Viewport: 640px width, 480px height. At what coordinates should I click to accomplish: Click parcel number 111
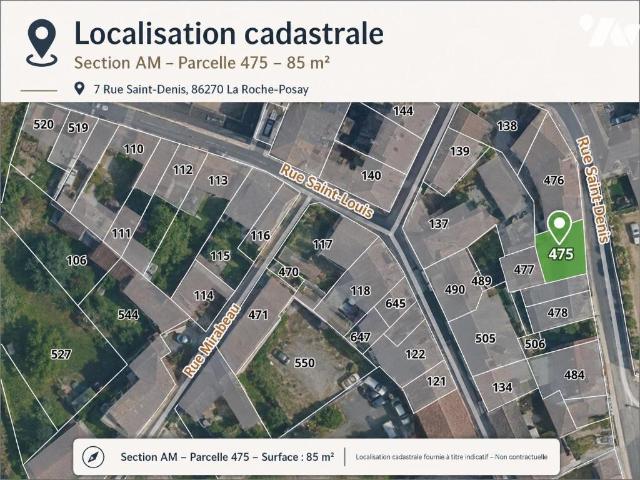(121, 233)
